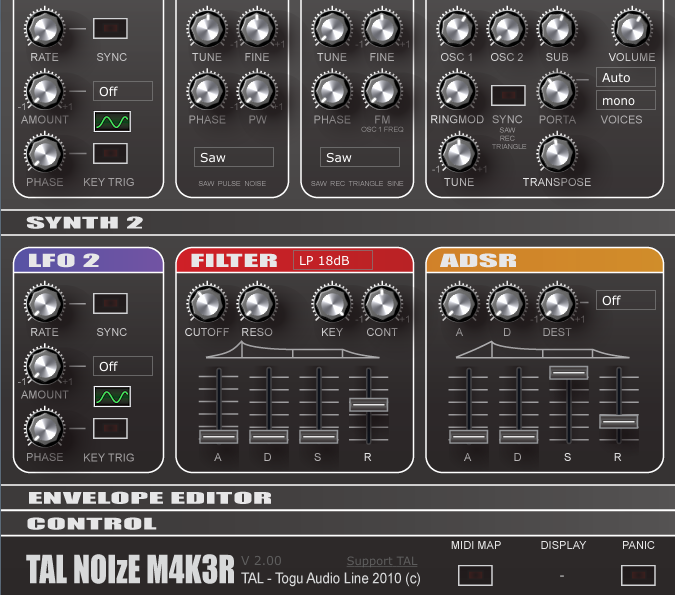The image size is (675, 595).
Task: Click the filter envelope S slider
Action: (318, 437)
